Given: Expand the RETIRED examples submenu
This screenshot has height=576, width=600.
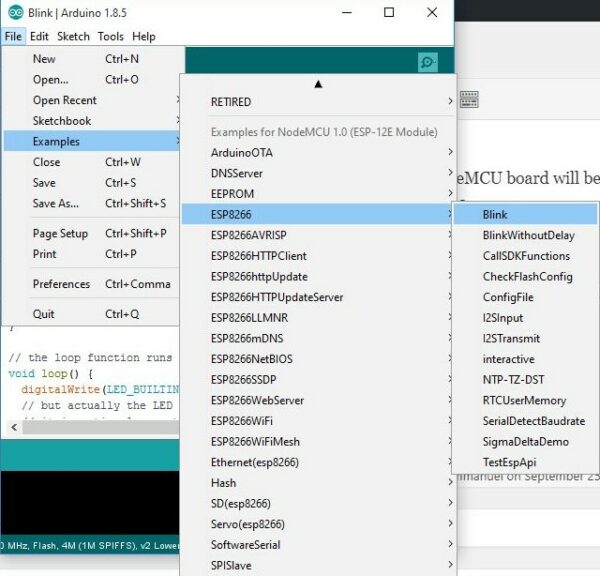Looking at the screenshot, I should click(x=231, y=102).
